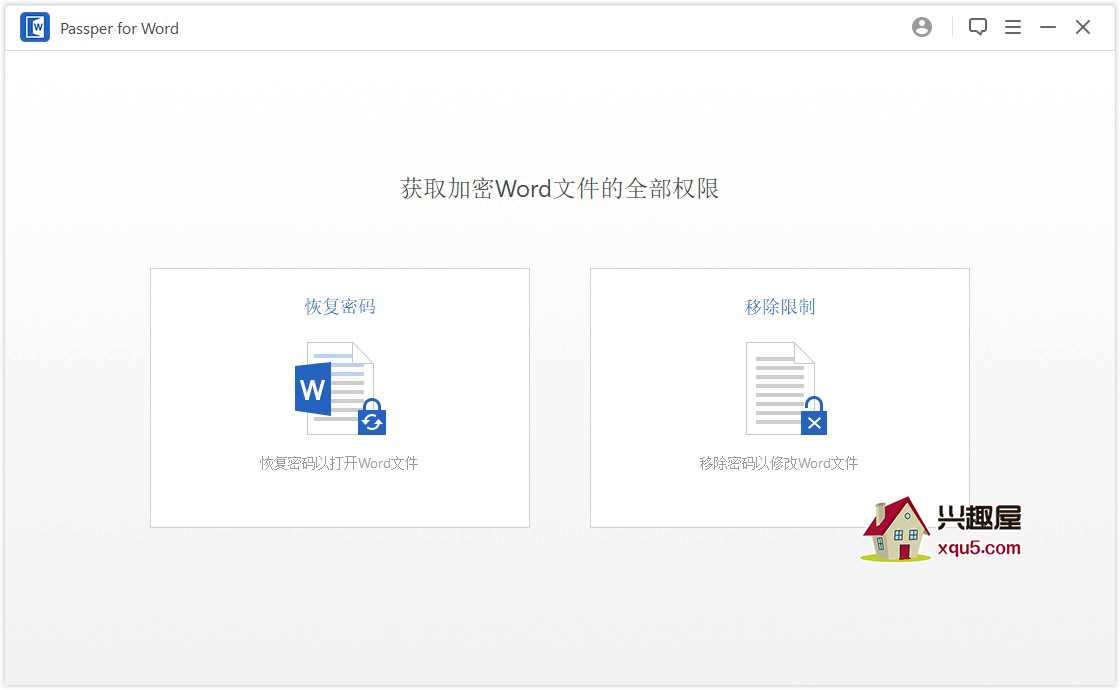Click the 获取加密Word文件的全部权限 headline
The image size is (1120, 690).
[x=559, y=189]
